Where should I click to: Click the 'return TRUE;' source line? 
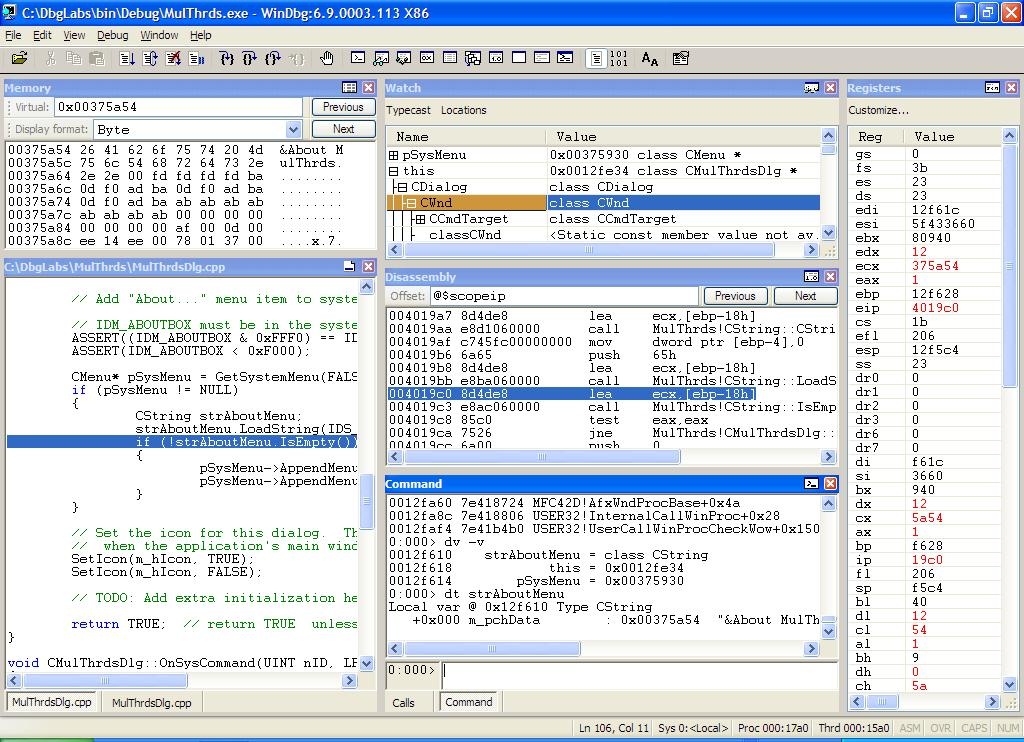tap(119, 624)
